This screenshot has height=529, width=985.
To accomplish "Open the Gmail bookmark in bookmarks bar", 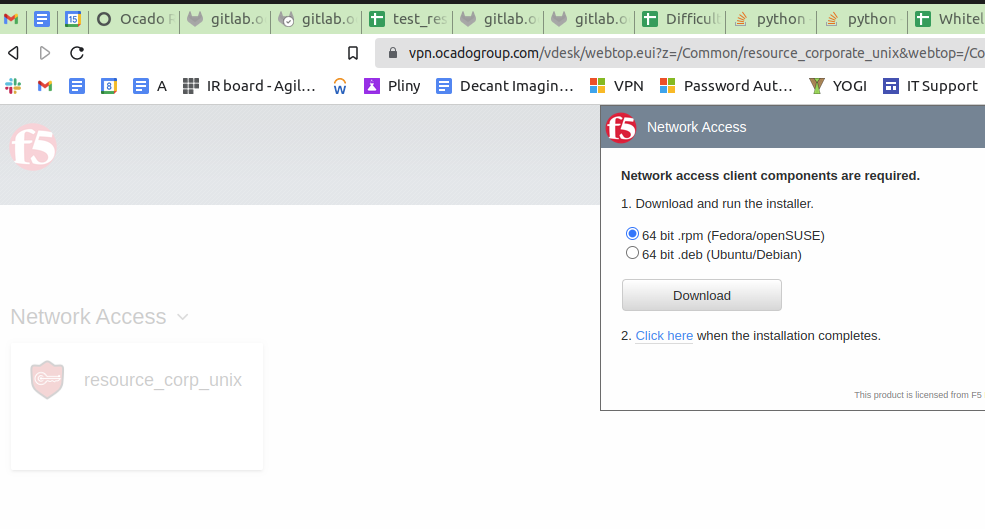I will (45, 86).
